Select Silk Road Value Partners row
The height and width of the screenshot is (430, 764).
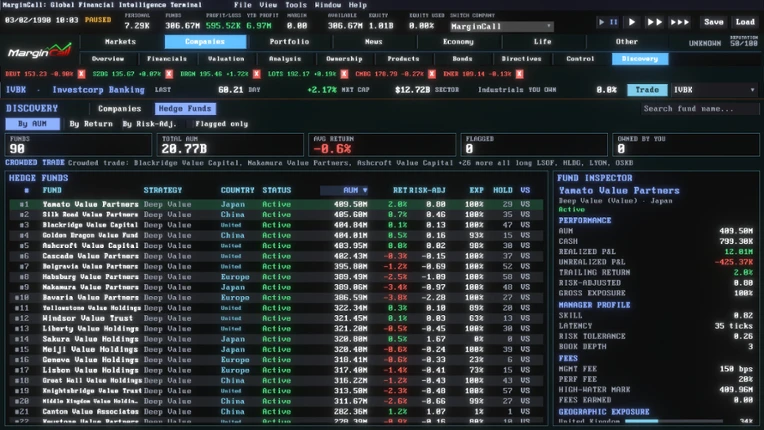tap(276, 215)
